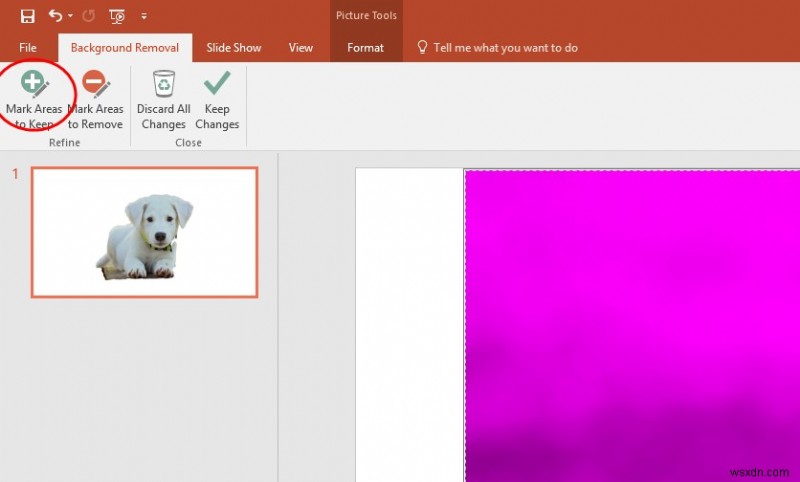Select Mark Areas to Keep tool
The width and height of the screenshot is (800, 482).
[x=34, y=100]
